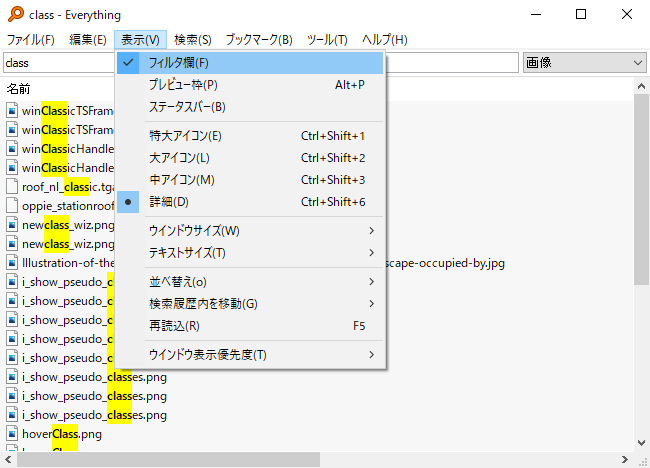Open the 画像 filter dropdown

pyautogui.click(x=585, y=63)
